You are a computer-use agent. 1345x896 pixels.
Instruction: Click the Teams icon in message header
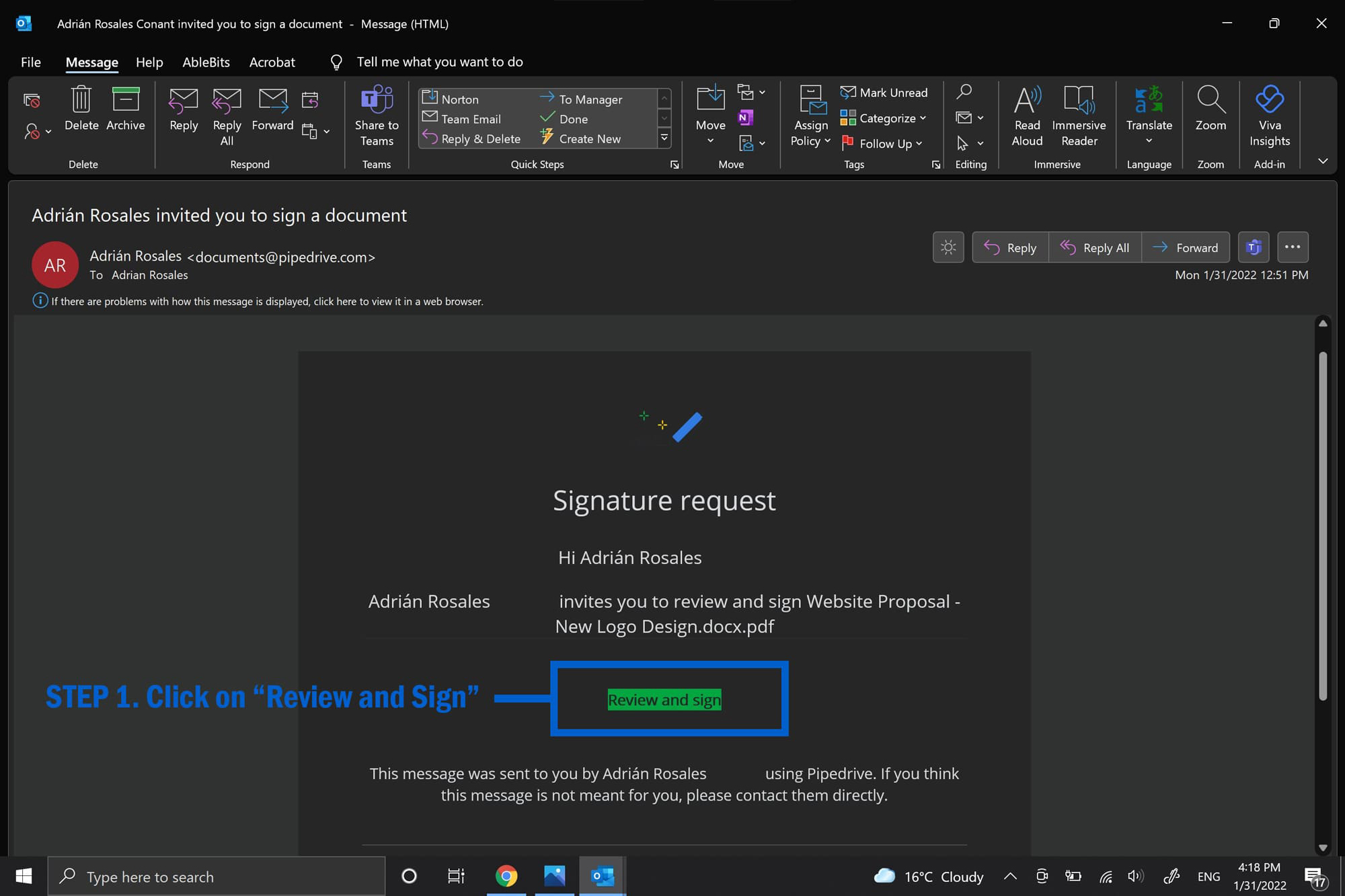tap(1254, 247)
